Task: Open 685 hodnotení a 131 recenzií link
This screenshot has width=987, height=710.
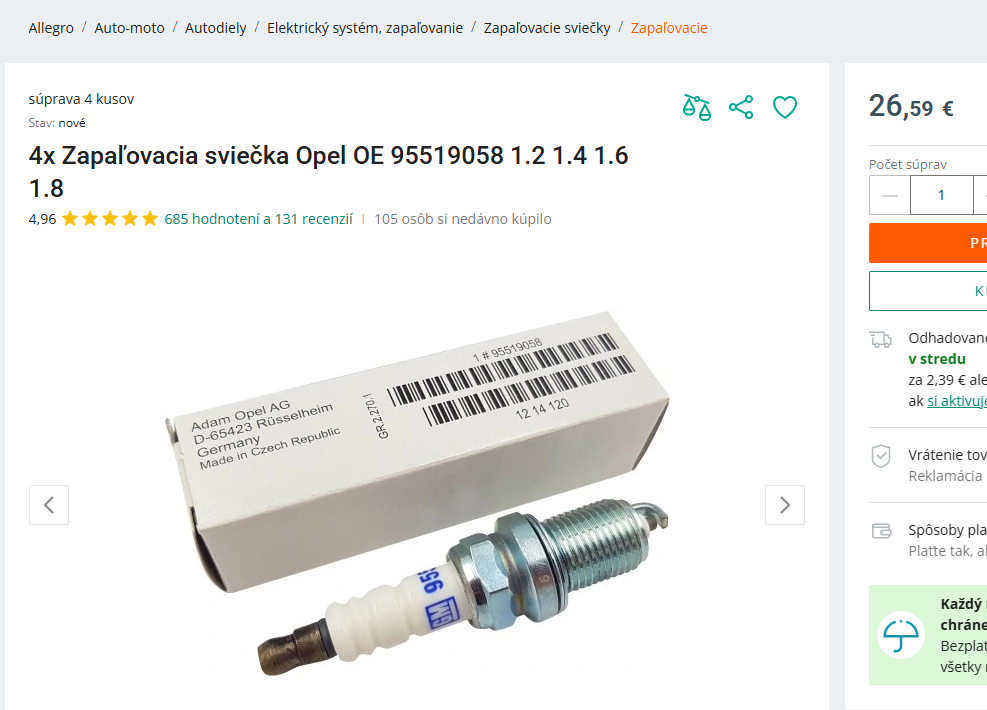Action: click(259, 219)
